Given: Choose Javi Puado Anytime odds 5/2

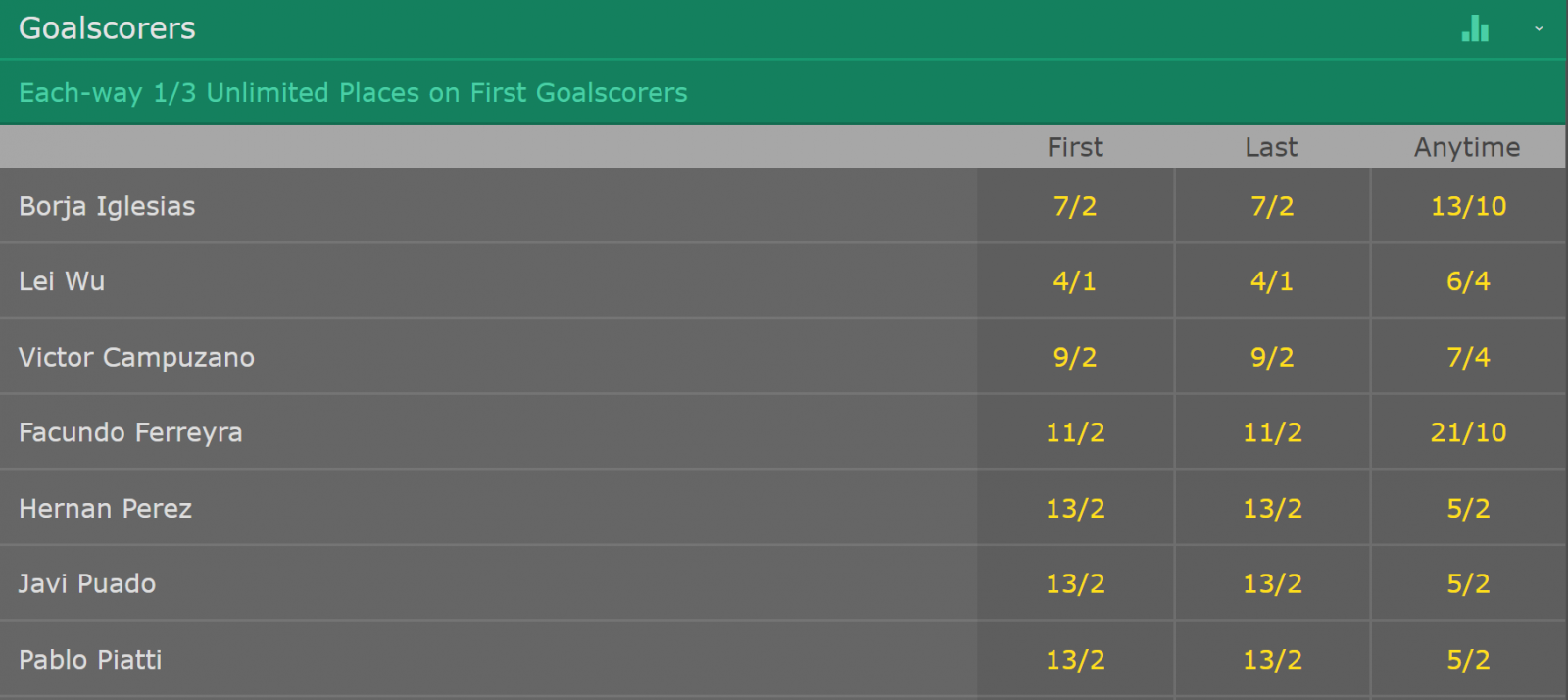Looking at the screenshot, I should (x=1468, y=583).
